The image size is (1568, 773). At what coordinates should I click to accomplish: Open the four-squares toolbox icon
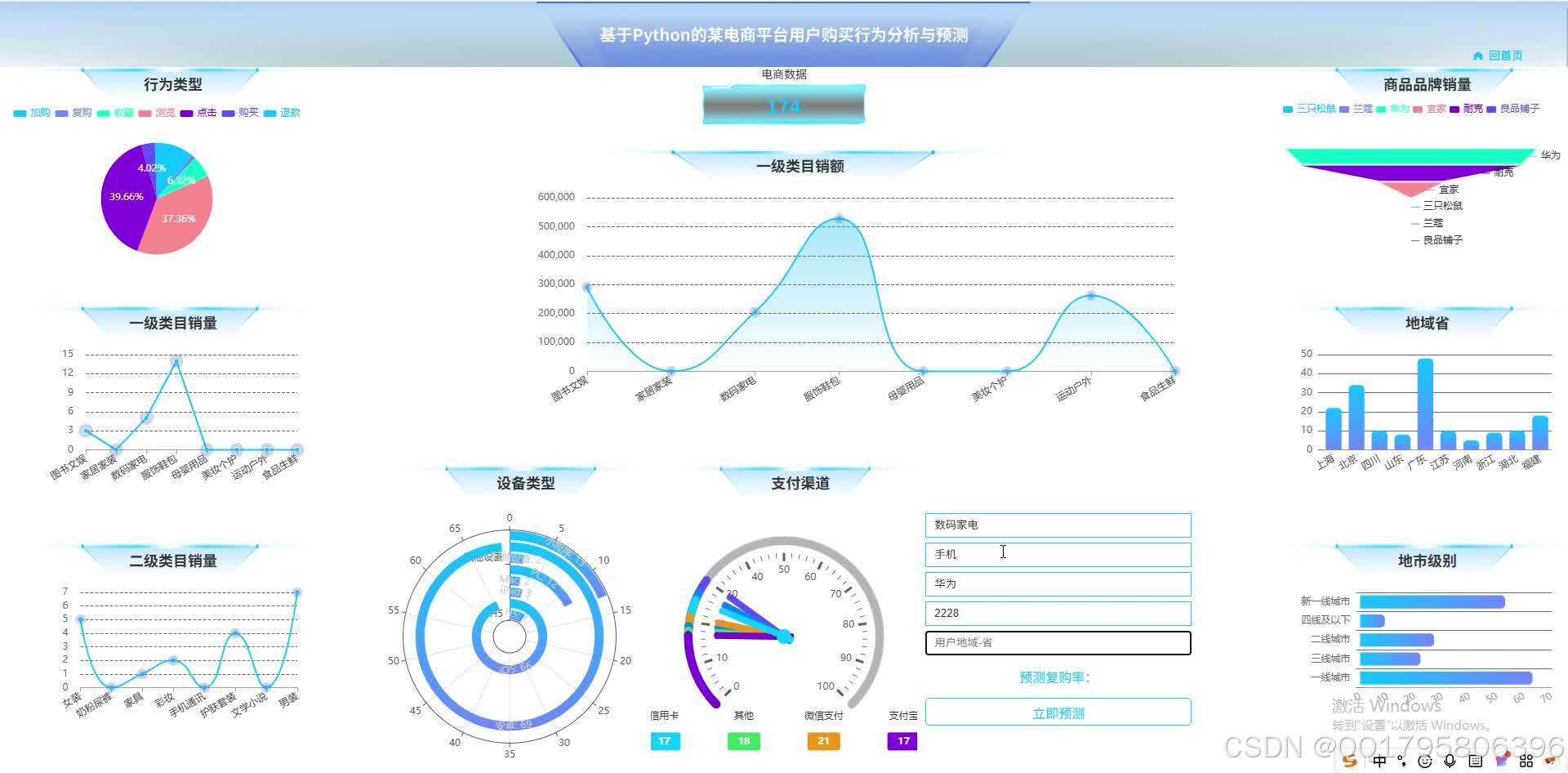[1526, 761]
